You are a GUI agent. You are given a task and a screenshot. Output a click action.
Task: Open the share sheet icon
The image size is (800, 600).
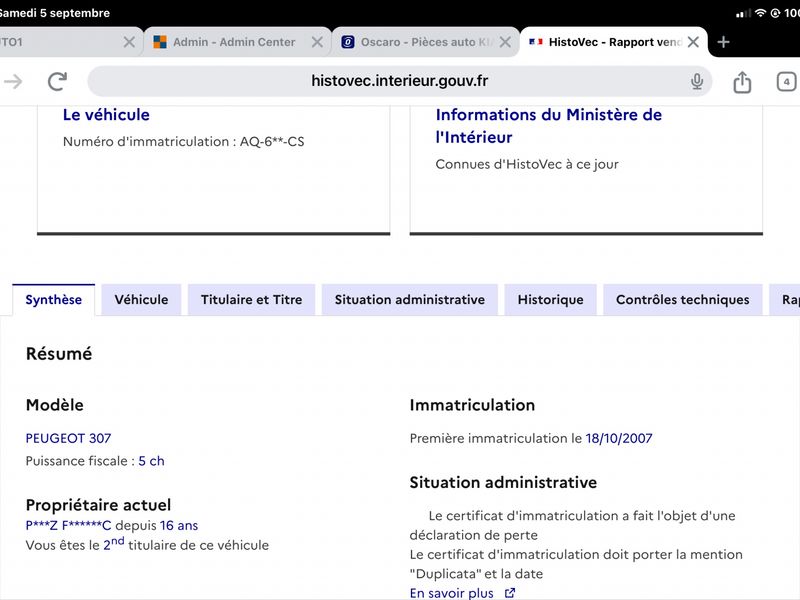tap(742, 82)
